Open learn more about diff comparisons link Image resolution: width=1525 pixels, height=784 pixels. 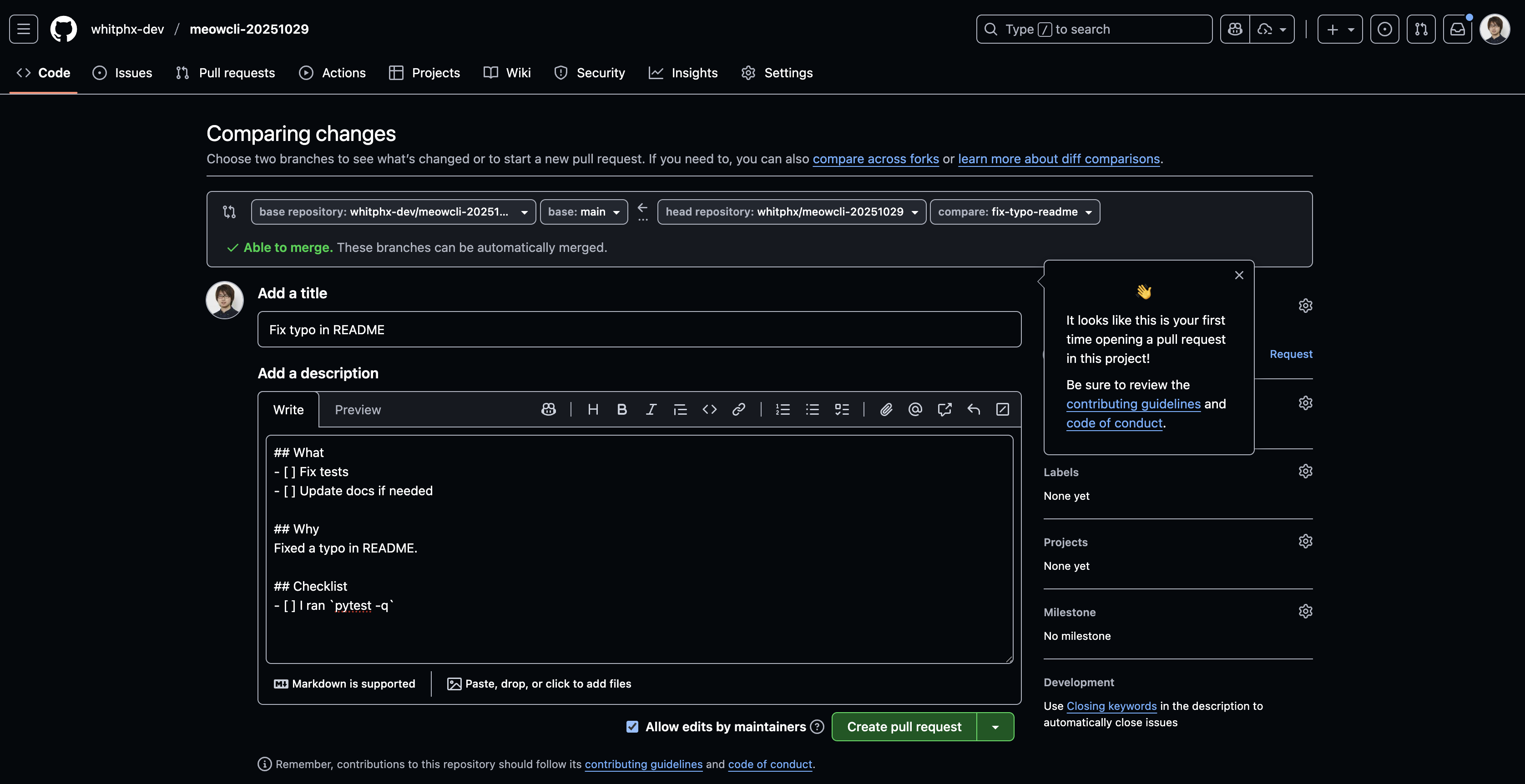1059,159
